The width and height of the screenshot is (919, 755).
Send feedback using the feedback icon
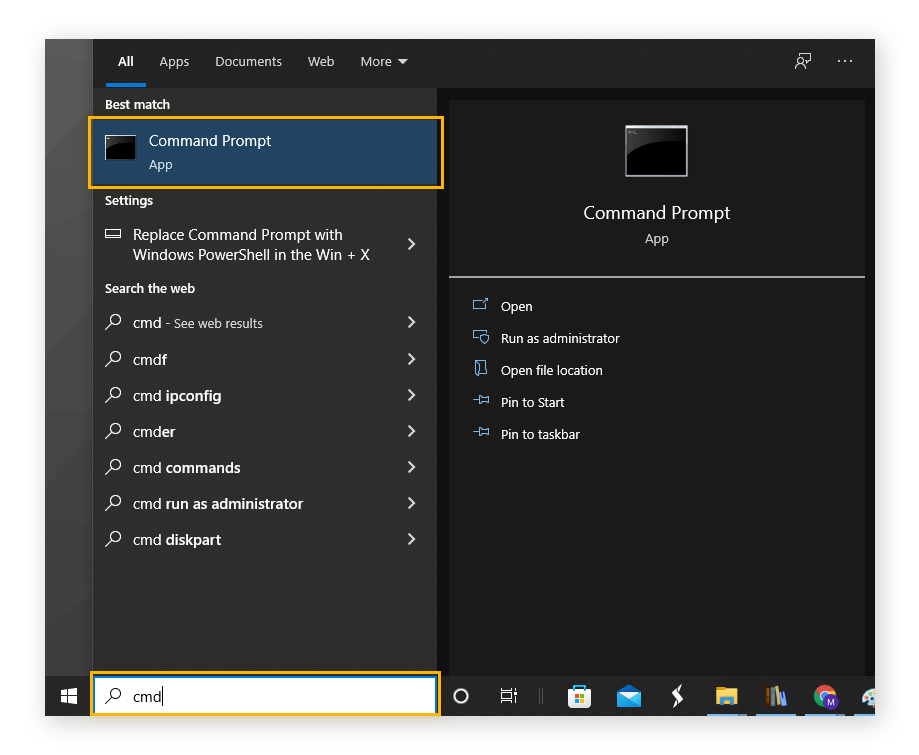[803, 61]
